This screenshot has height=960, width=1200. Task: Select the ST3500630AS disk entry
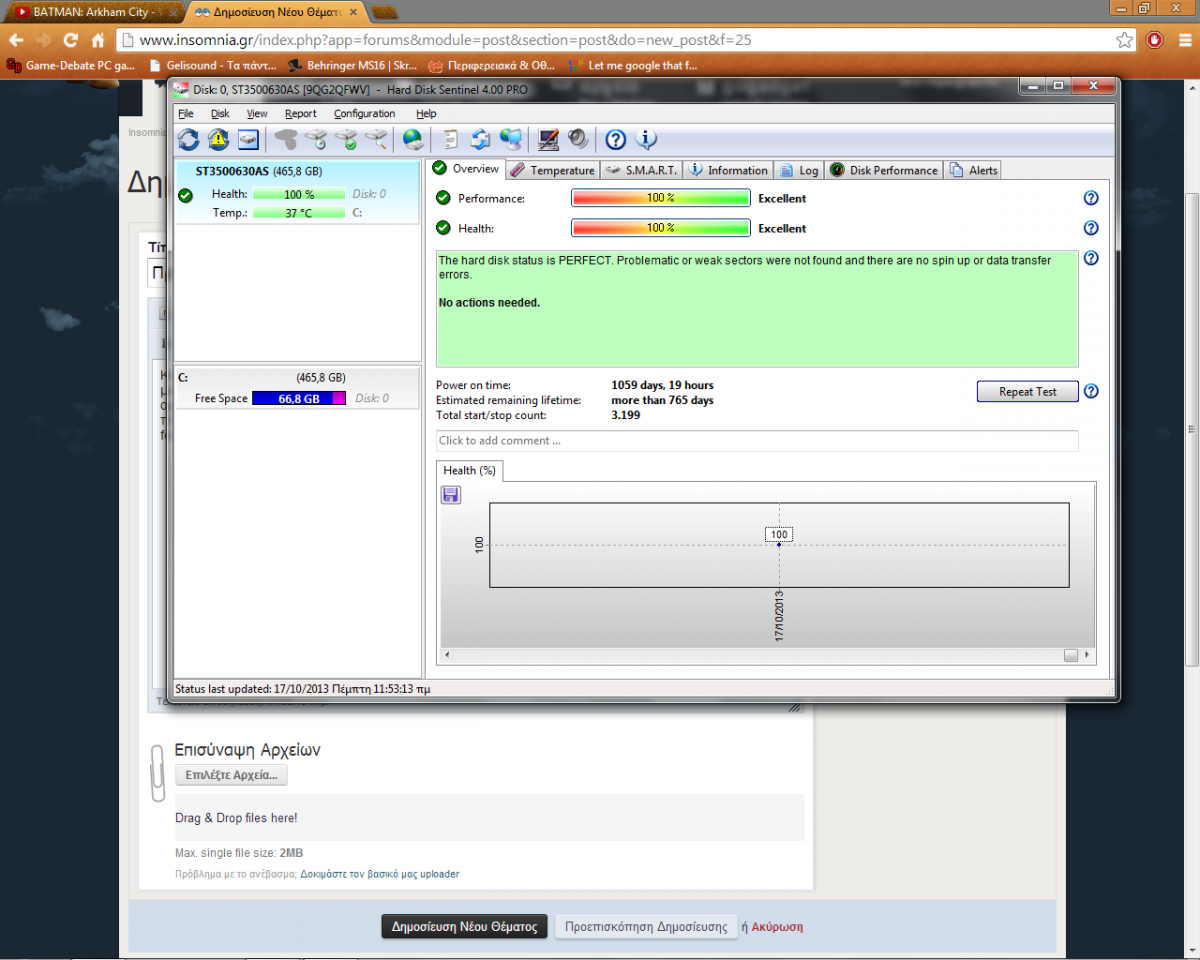tap(298, 191)
